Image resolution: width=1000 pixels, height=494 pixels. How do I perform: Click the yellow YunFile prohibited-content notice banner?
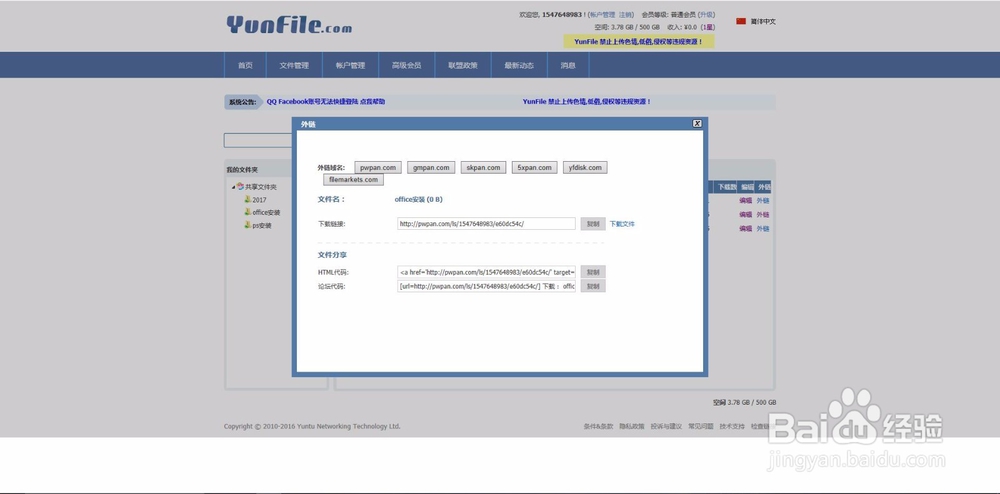click(638, 41)
